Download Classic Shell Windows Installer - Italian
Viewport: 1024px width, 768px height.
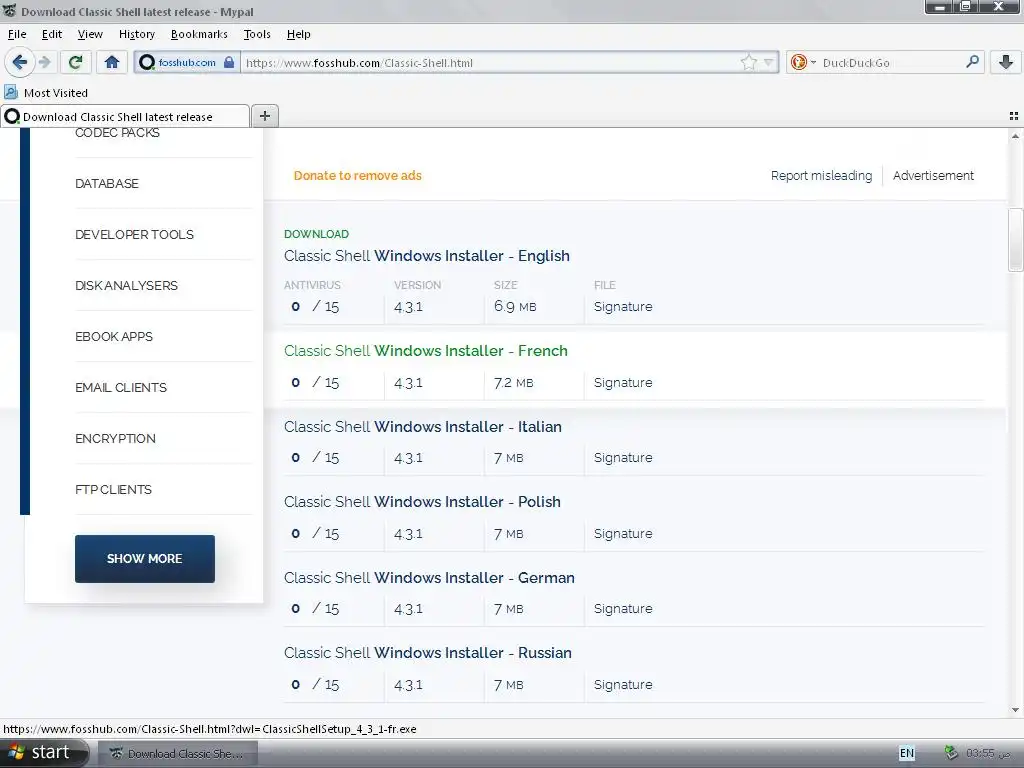pos(423,426)
